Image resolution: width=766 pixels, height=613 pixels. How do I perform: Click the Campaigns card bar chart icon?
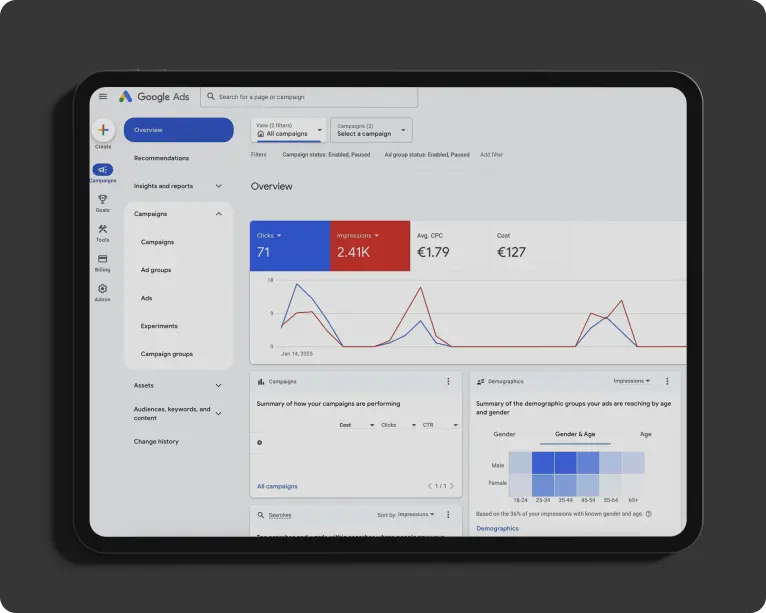pos(261,381)
